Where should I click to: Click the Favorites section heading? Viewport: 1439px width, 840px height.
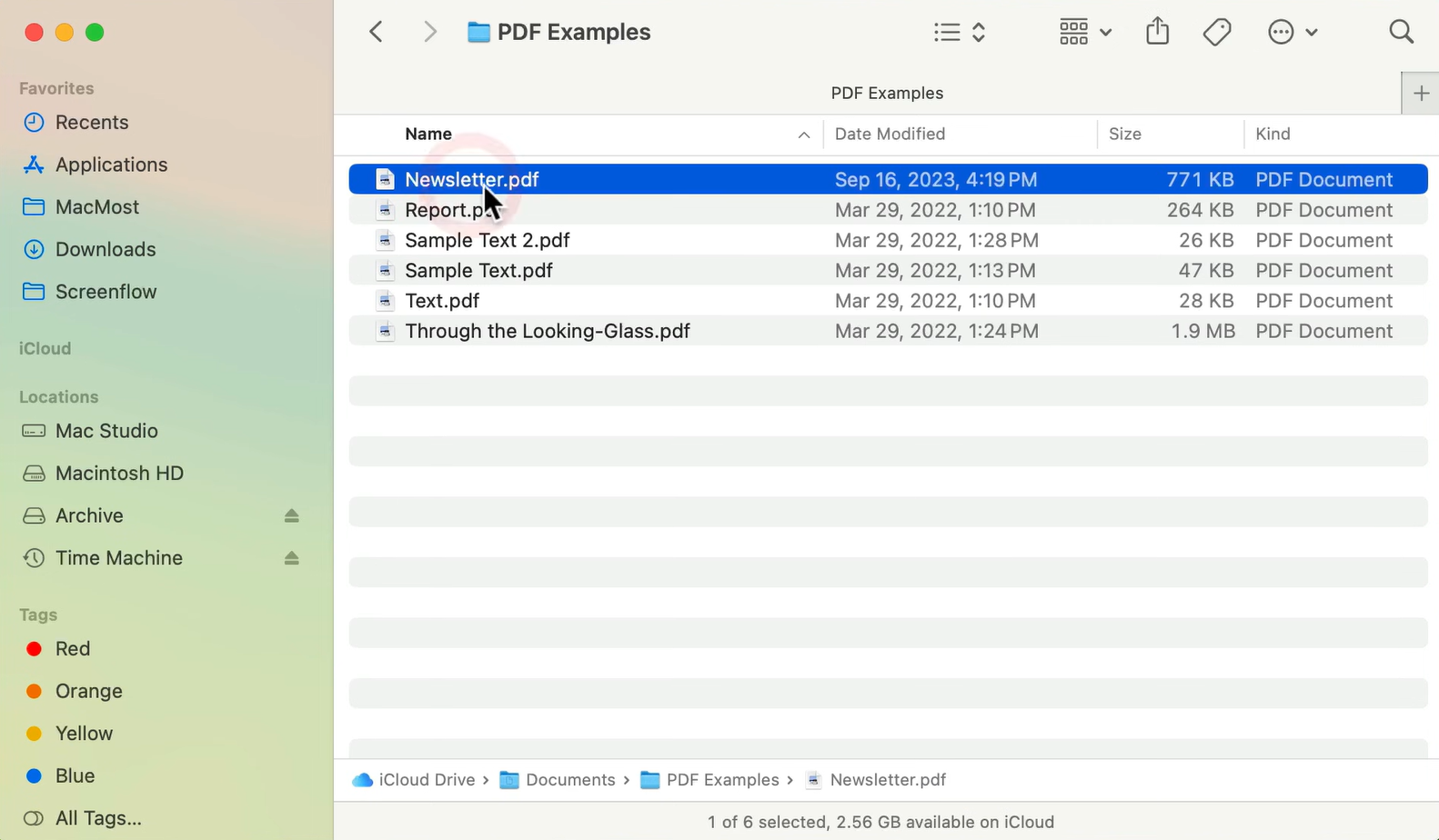(56, 88)
